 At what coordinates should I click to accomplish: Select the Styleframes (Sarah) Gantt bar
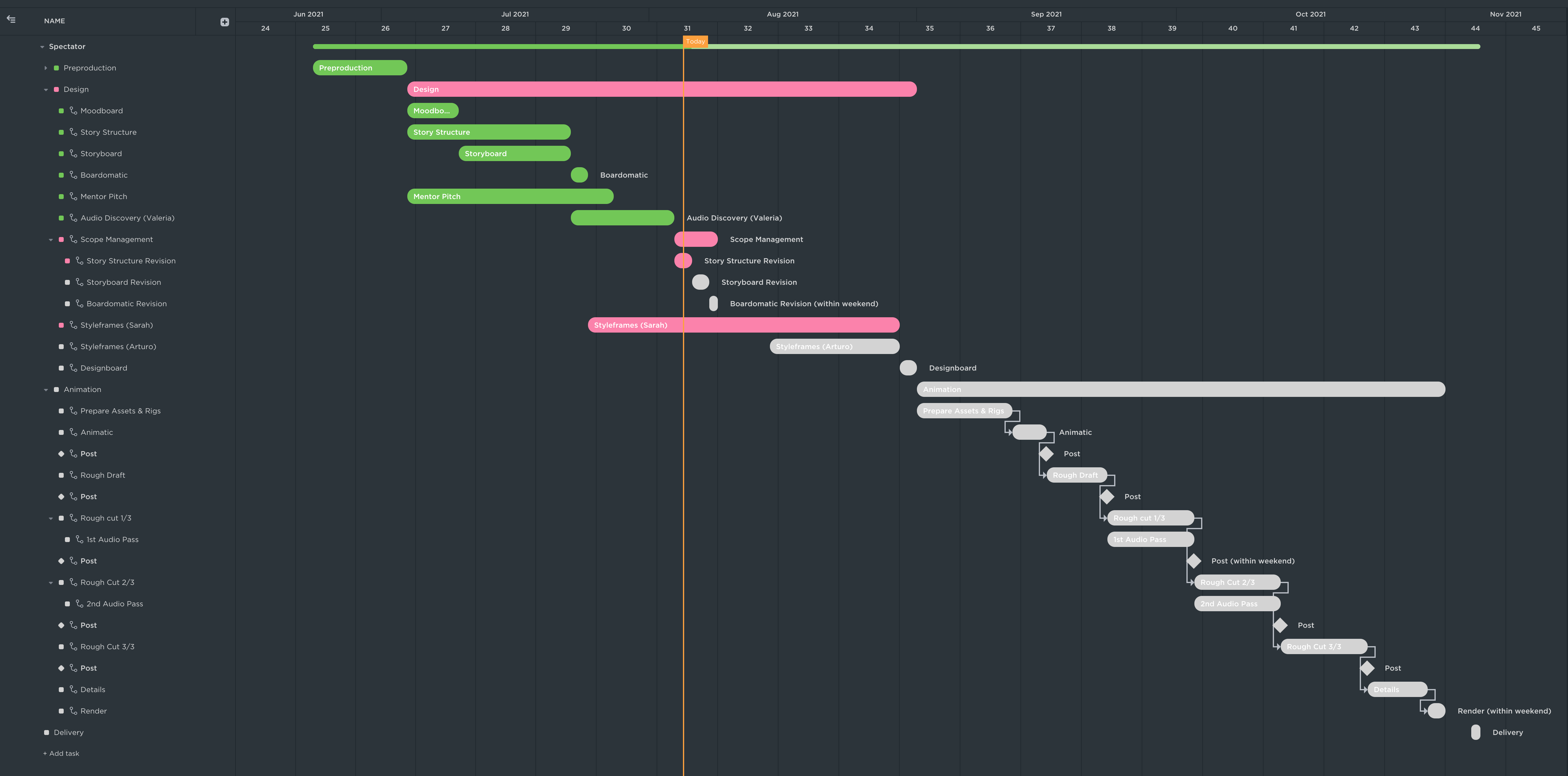point(743,325)
